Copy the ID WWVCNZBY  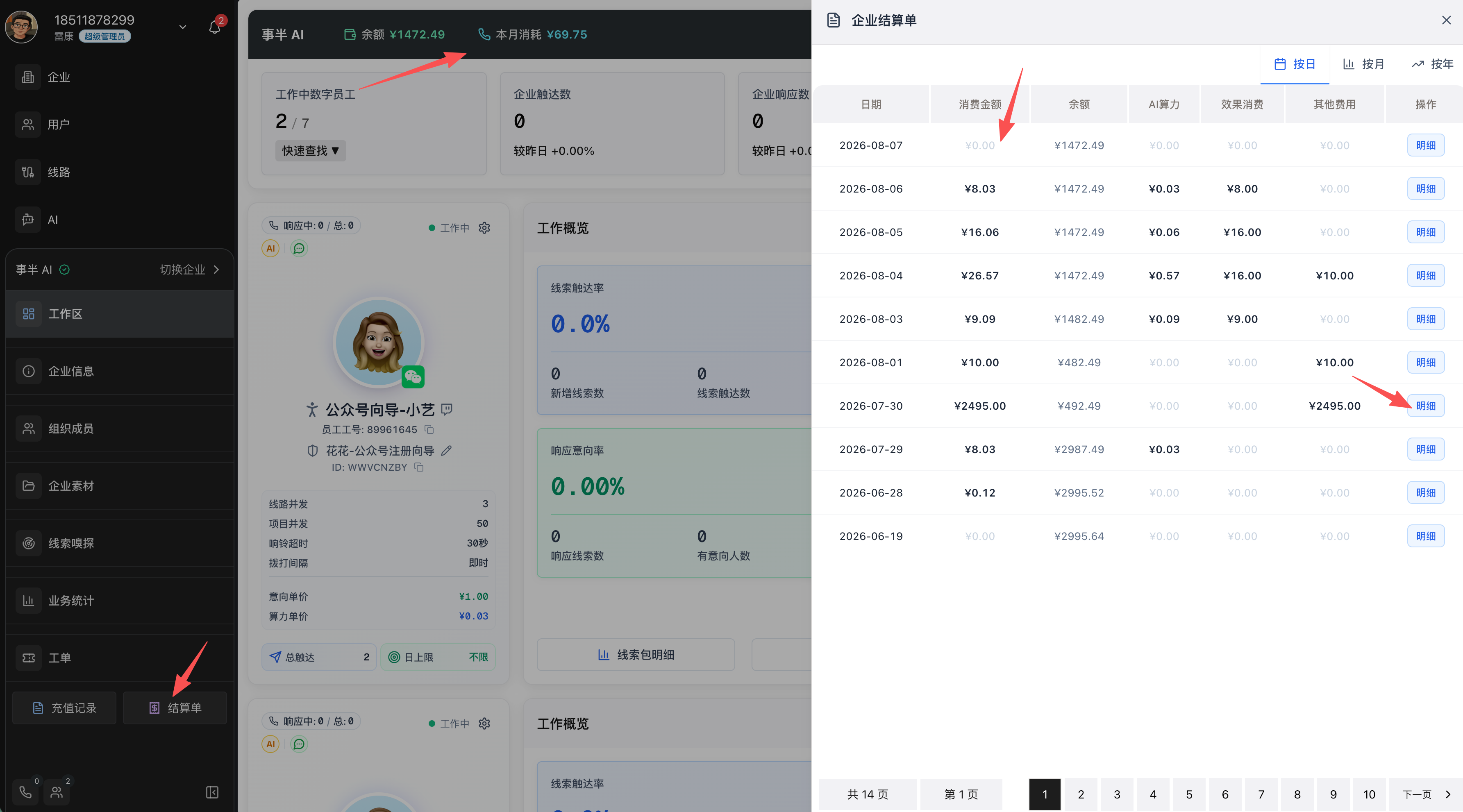pyautogui.click(x=419, y=467)
